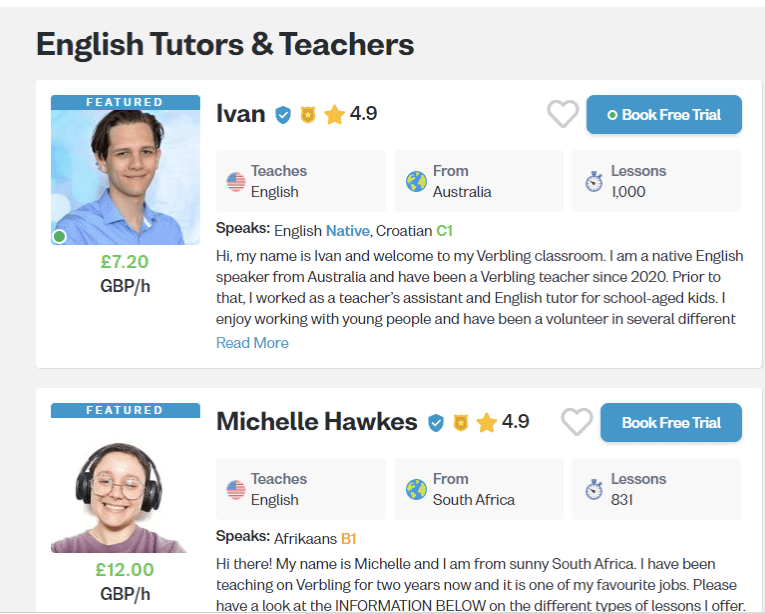765x614 pixels.
Task: Open Michelle Hawkes' profile via her name
Action: coord(316,422)
